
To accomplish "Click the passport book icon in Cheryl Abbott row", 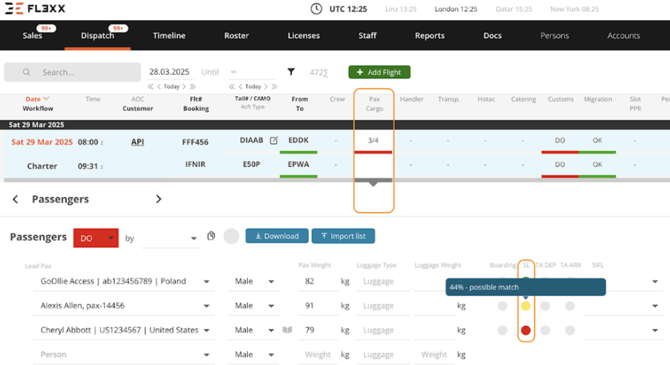I will pyautogui.click(x=288, y=330).
